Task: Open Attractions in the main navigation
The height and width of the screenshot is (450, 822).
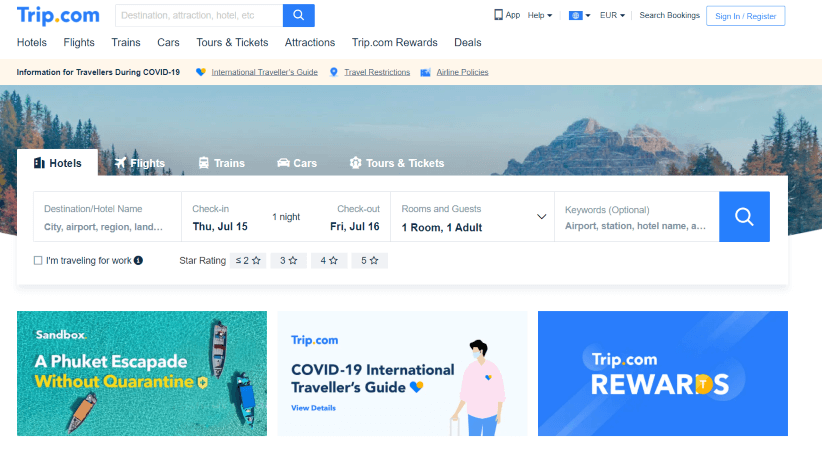Action: click(x=310, y=43)
